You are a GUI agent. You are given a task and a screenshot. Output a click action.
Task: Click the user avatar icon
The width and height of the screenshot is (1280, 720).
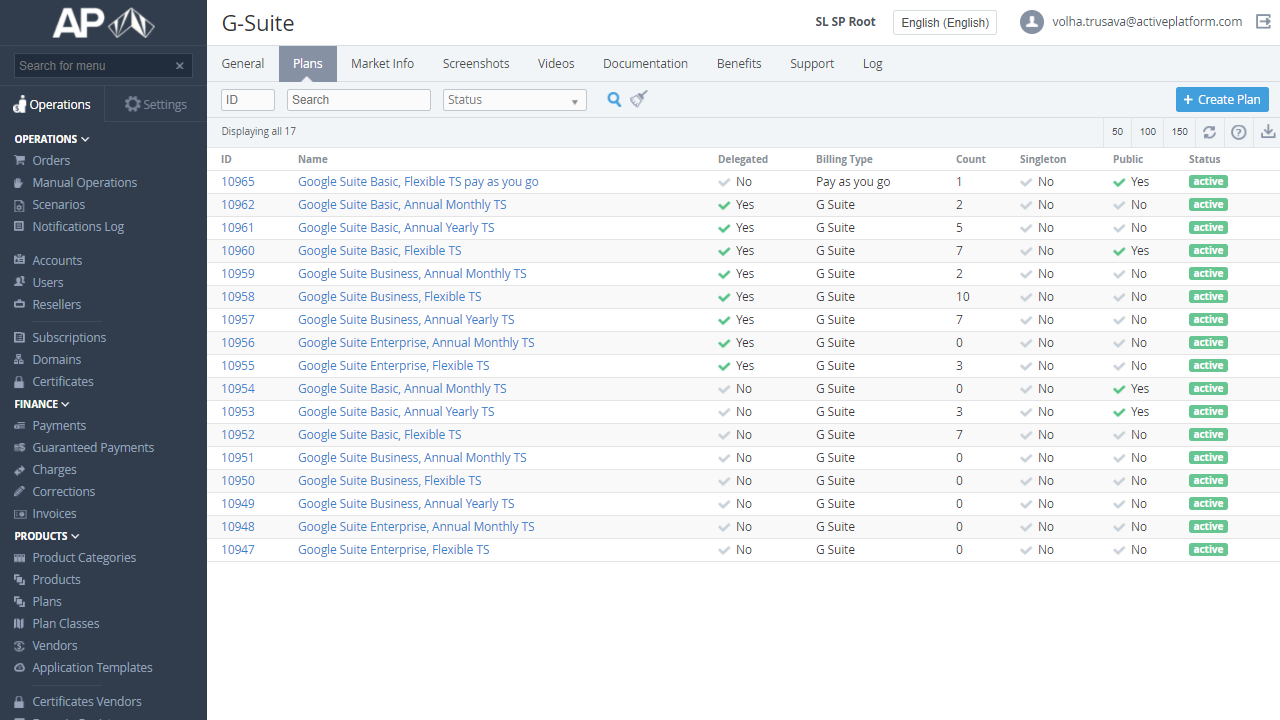(1032, 22)
